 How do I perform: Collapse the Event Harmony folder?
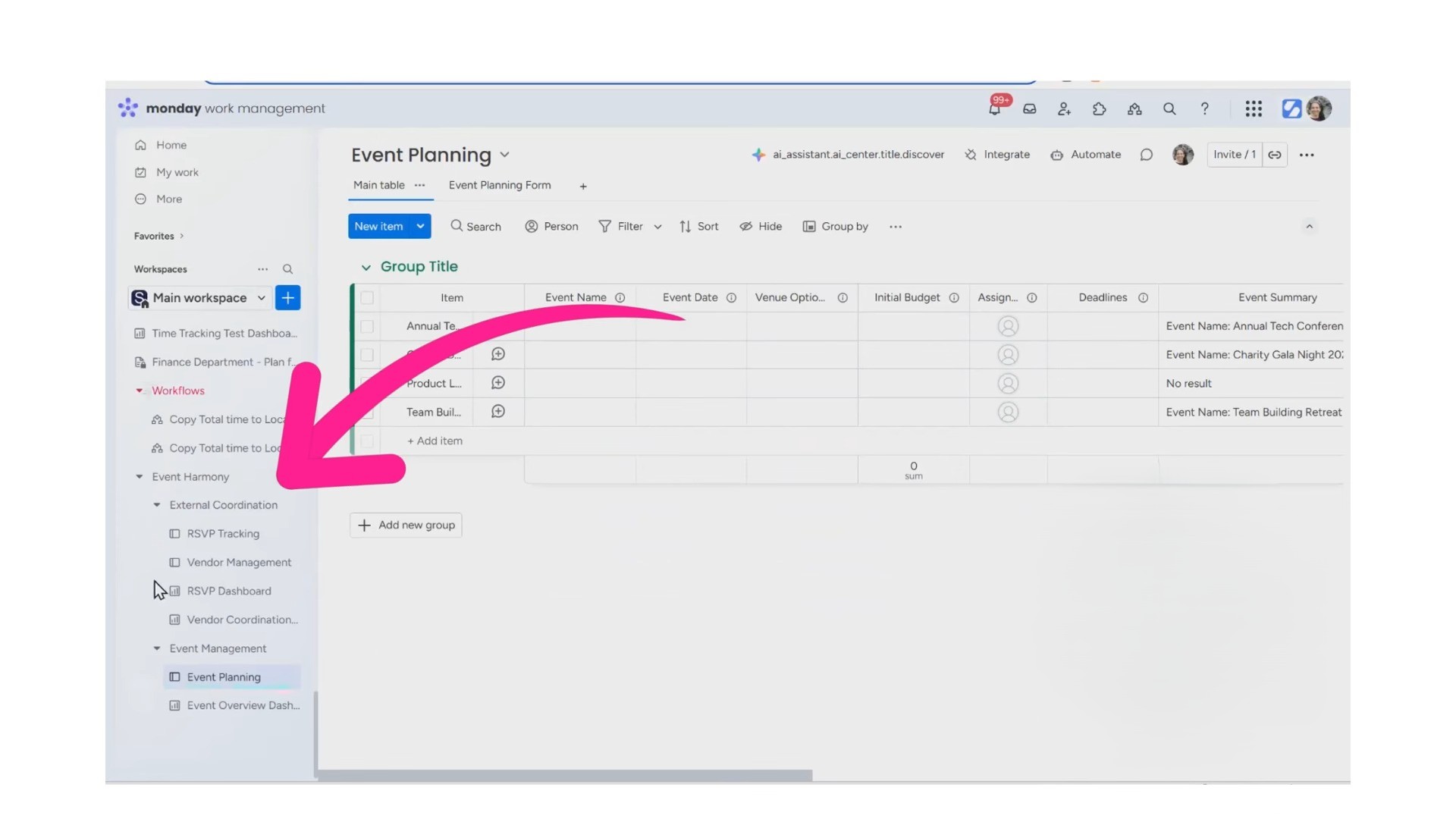point(140,477)
